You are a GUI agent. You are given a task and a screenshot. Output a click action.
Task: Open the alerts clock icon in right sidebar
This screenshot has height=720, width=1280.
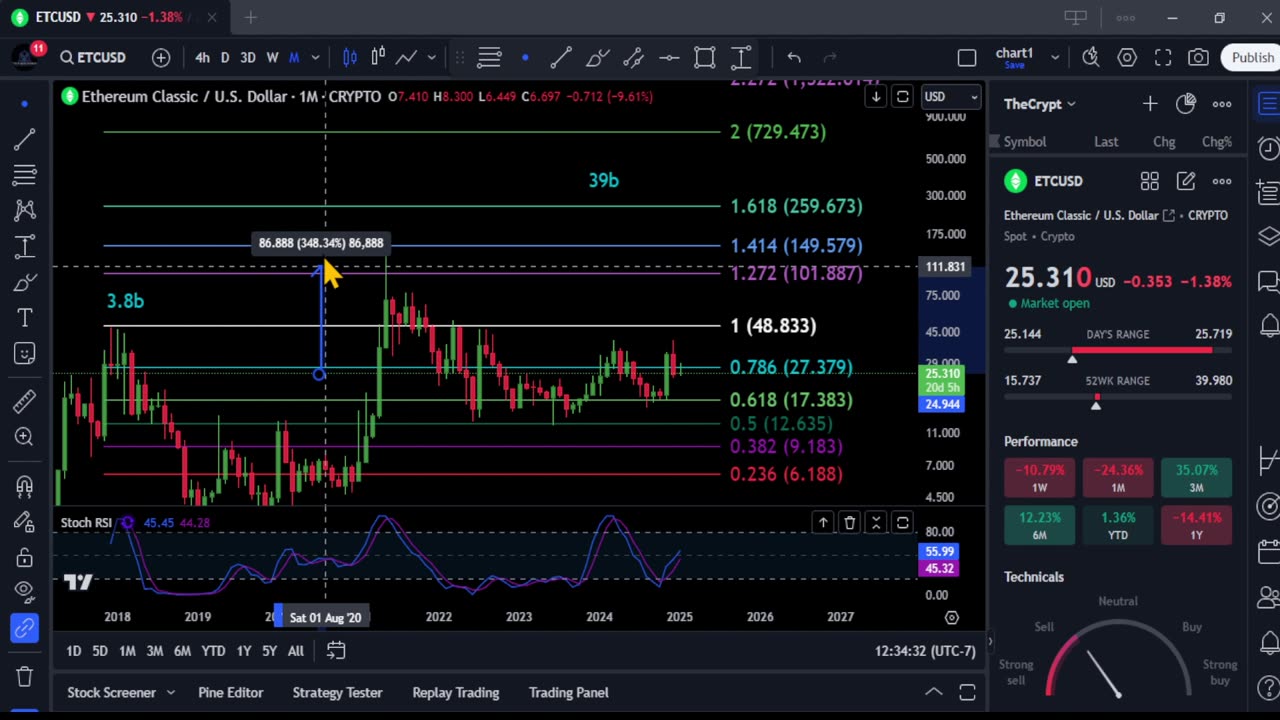1268,148
